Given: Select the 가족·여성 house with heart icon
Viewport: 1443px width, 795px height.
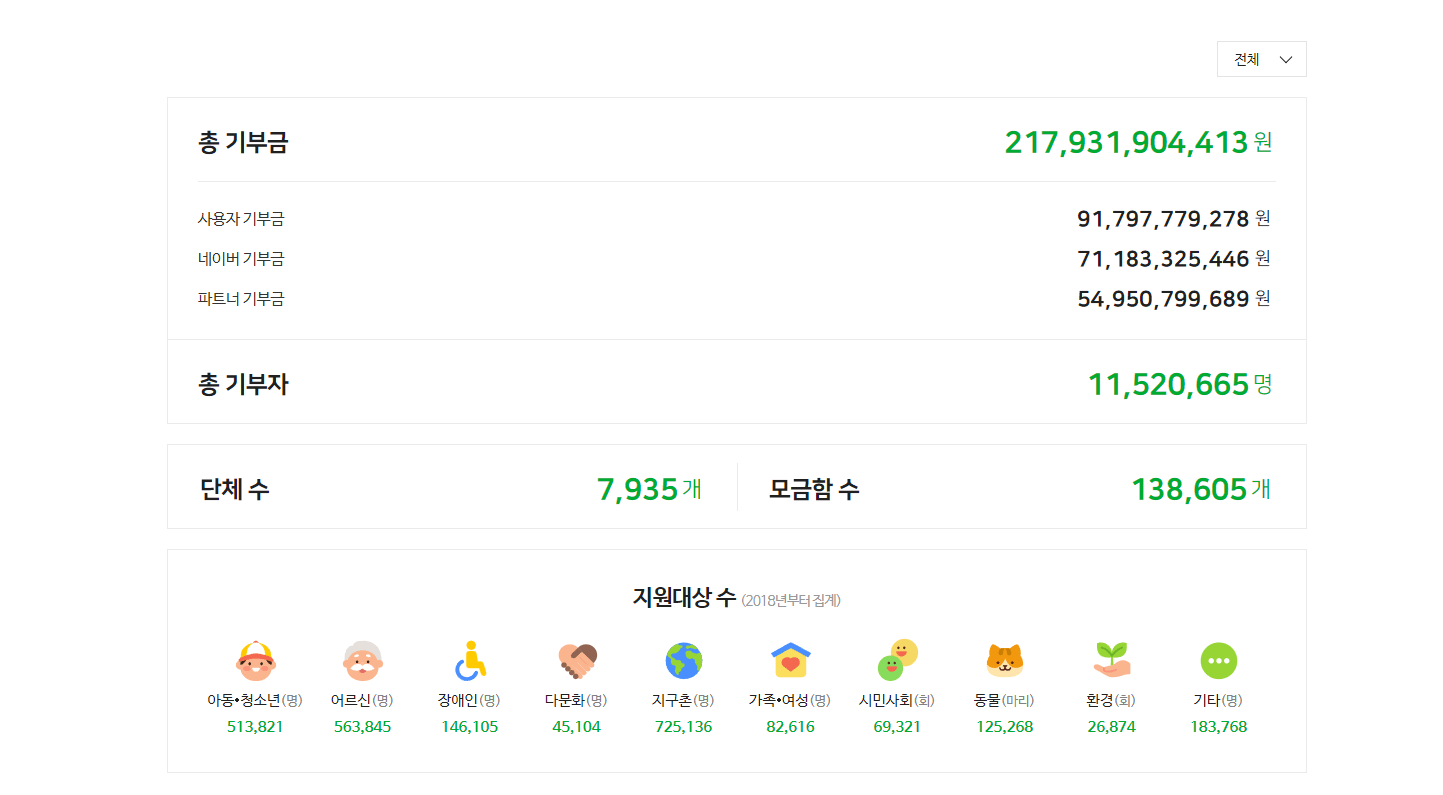Looking at the screenshot, I should pos(790,660).
